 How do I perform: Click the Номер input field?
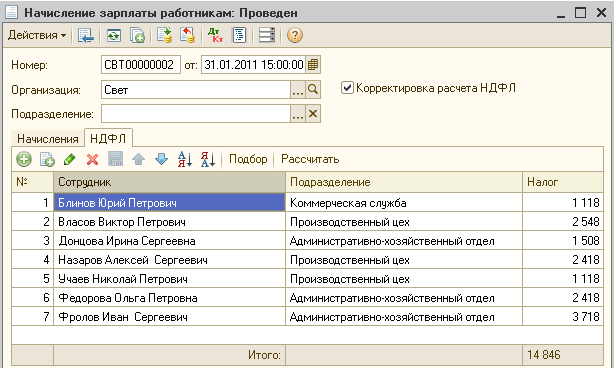tap(141, 65)
